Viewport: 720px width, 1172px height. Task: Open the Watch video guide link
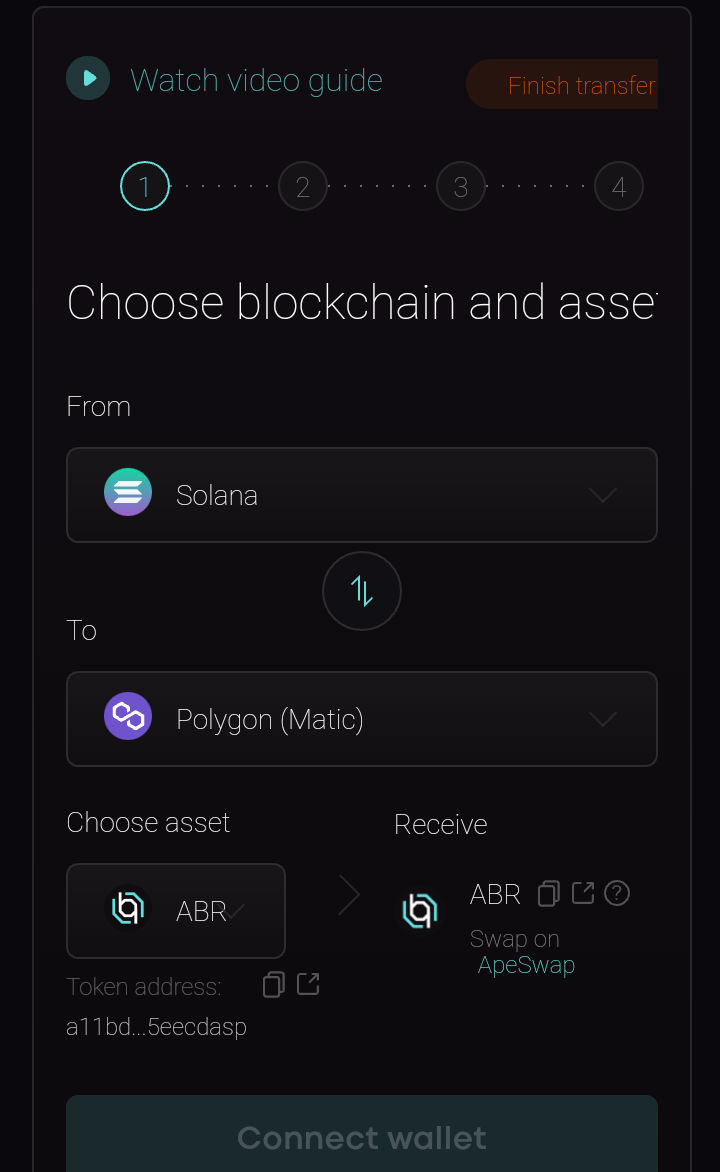(x=256, y=80)
